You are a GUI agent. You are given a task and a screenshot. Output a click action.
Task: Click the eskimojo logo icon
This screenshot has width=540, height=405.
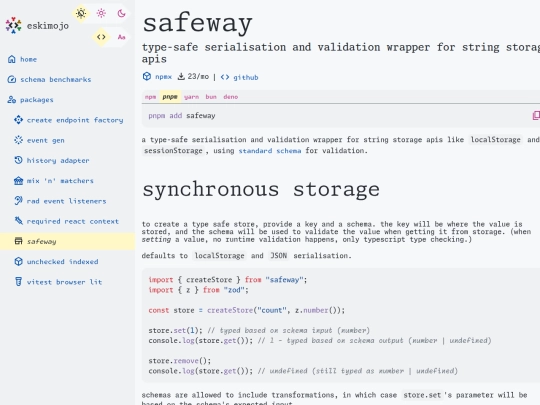13,25
